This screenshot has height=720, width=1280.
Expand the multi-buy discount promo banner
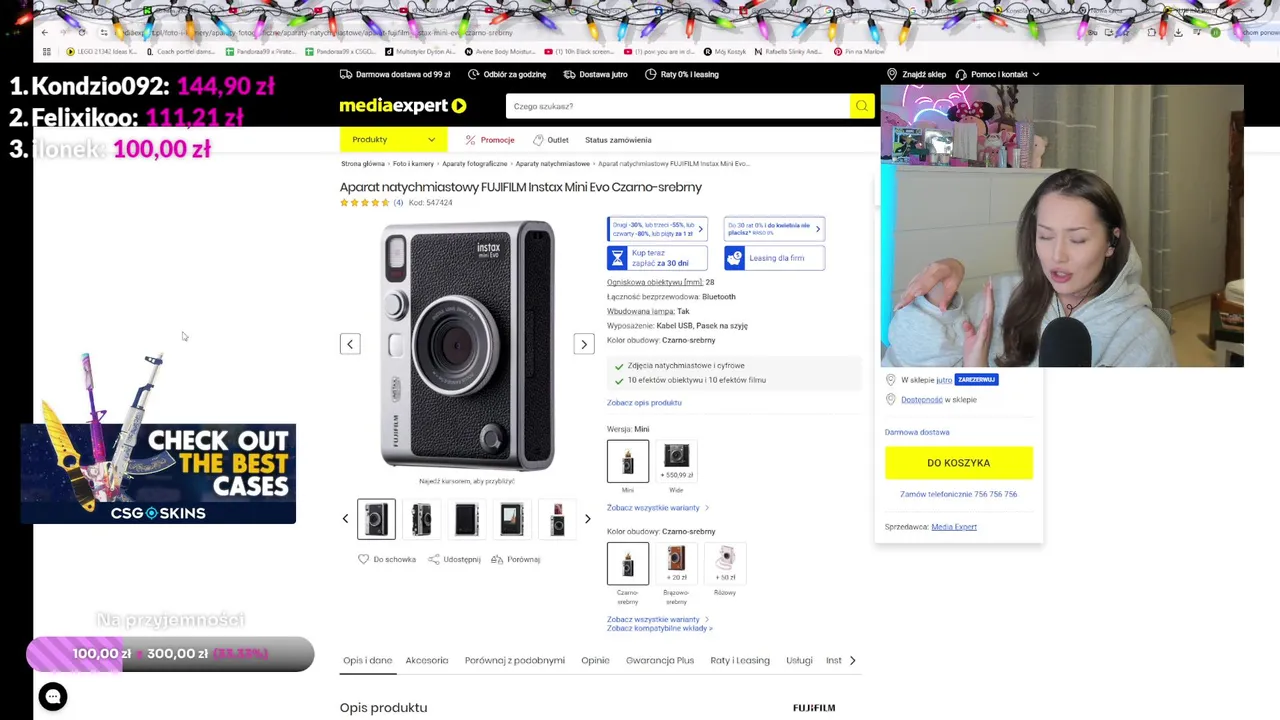coord(657,229)
